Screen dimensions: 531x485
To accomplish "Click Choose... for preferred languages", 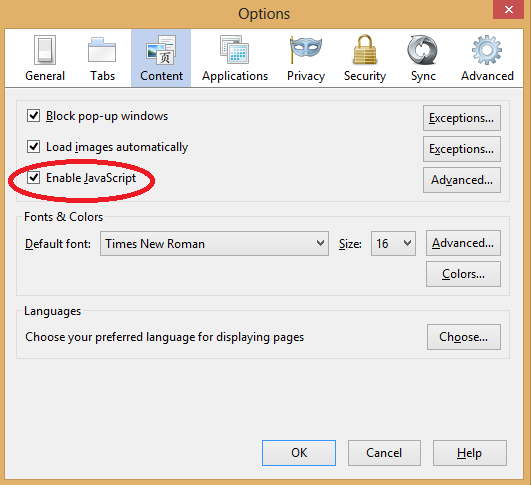I will (464, 337).
